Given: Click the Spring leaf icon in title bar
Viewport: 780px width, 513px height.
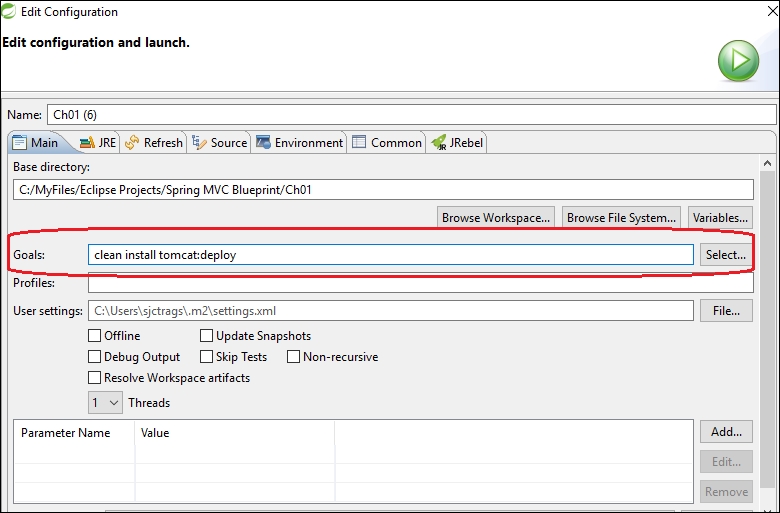Looking at the screenshot, I should tap(10, 12).
